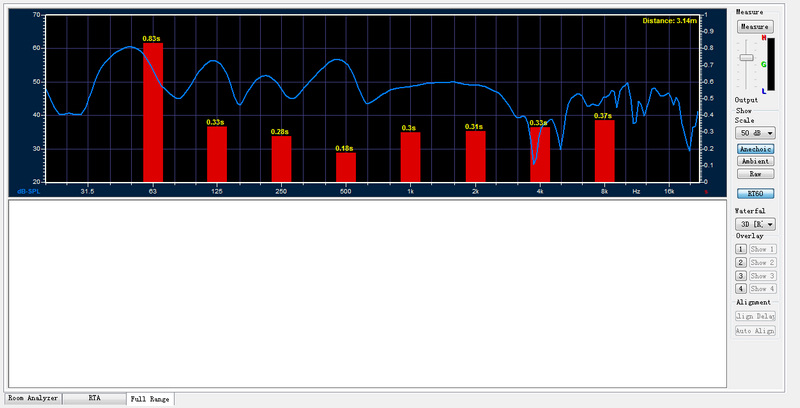Click the dB-SPL axis label
This screenshot has height=408, width=800.
(x=29, y=192)
